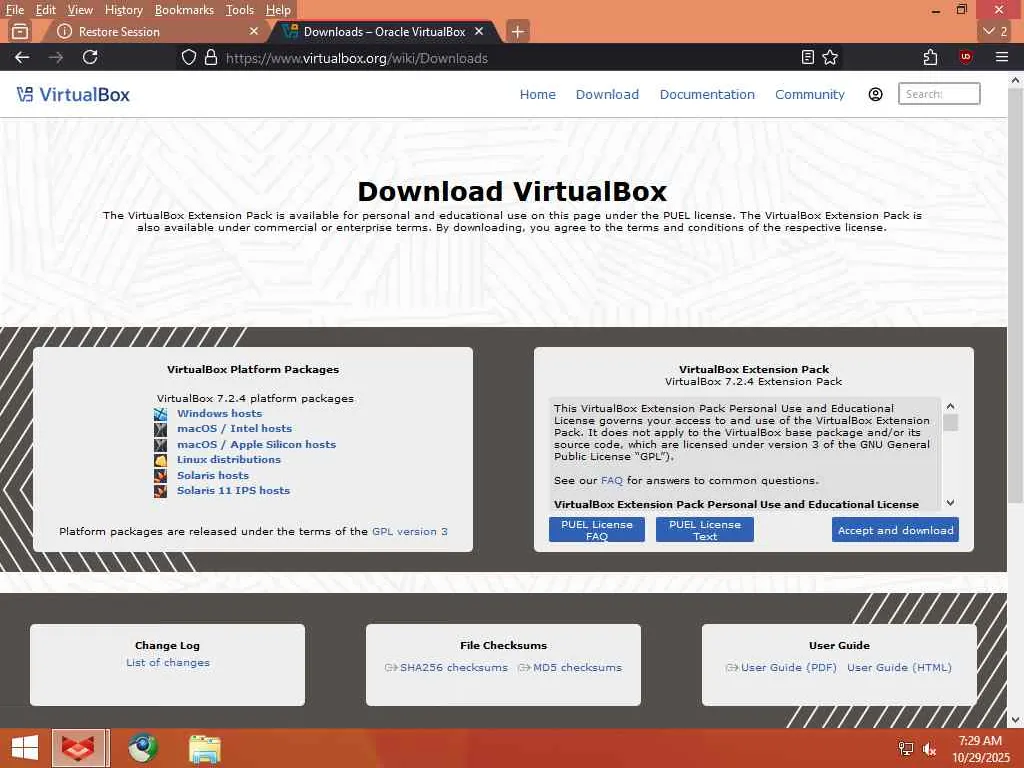Open the extensions puzzle icon
This screenshot has width=1024, height=768.
[931, 57]
